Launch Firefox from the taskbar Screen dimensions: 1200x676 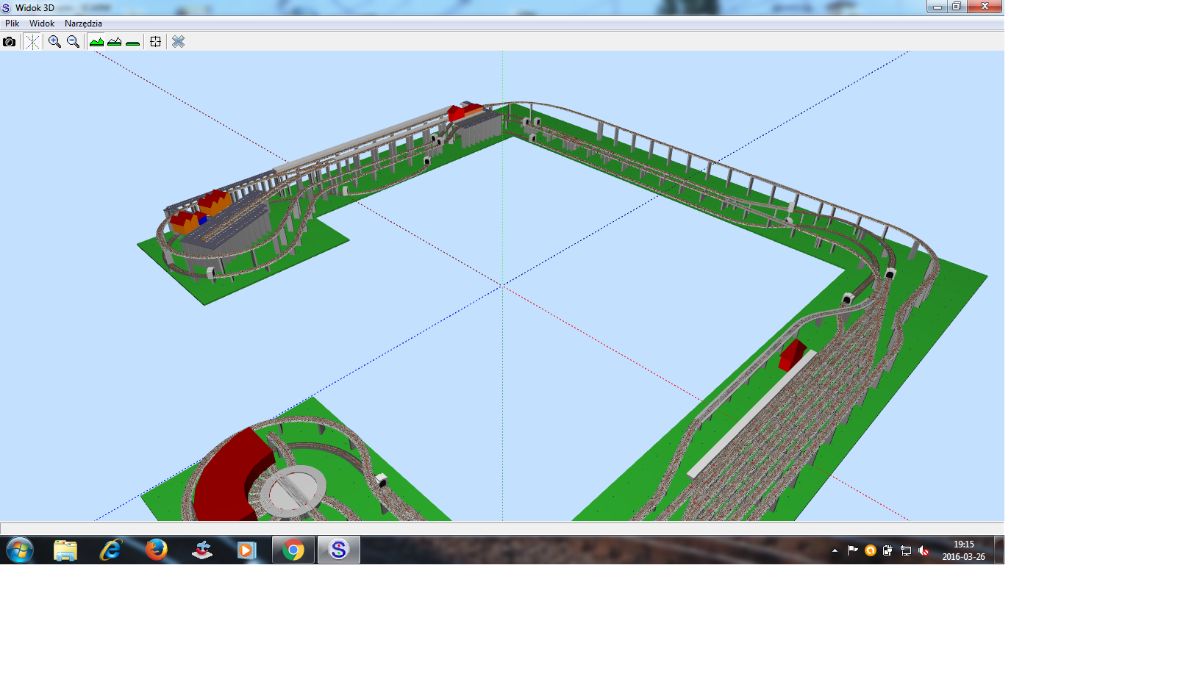156,550
